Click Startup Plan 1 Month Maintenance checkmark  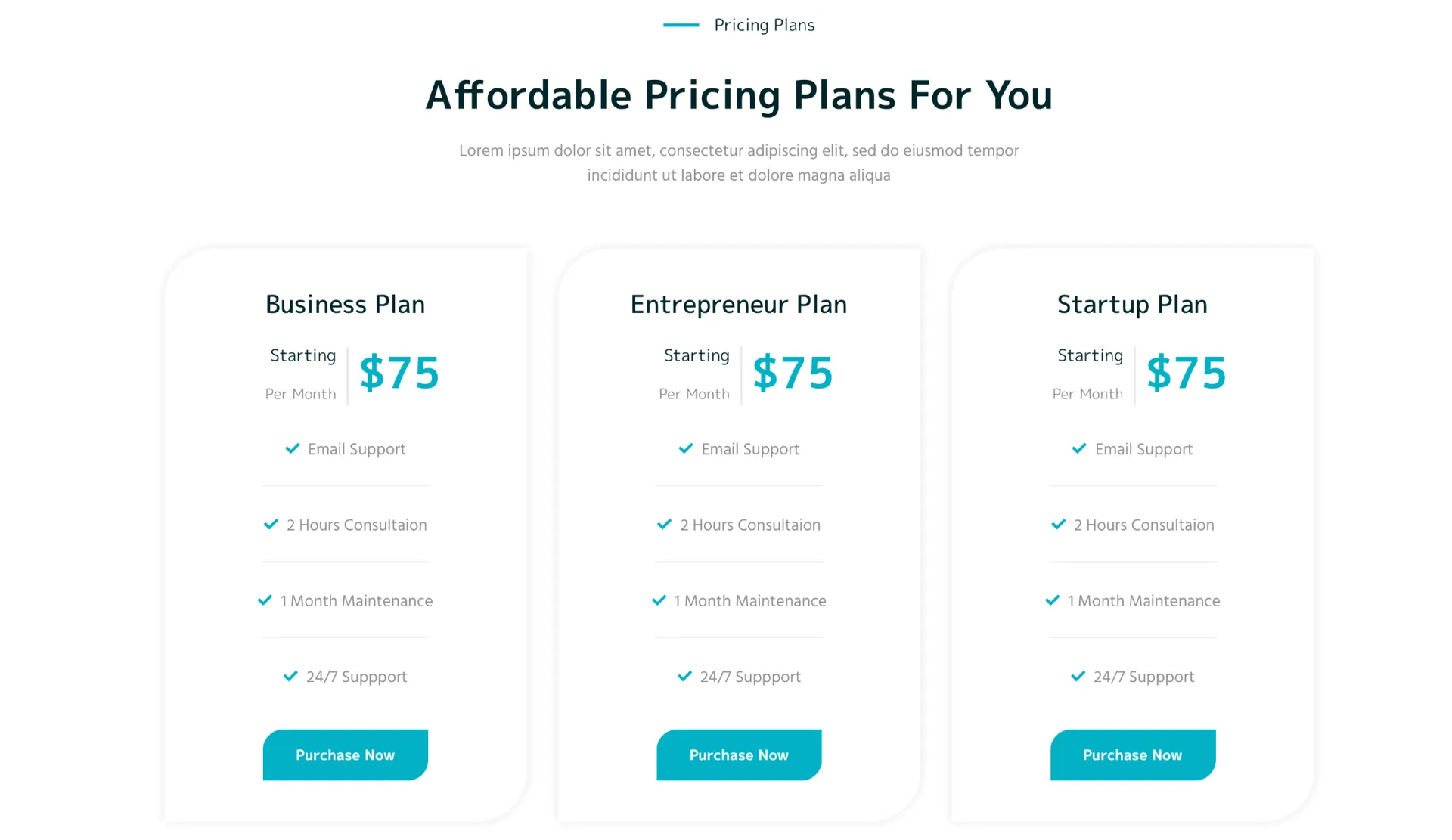[1052, 600]
